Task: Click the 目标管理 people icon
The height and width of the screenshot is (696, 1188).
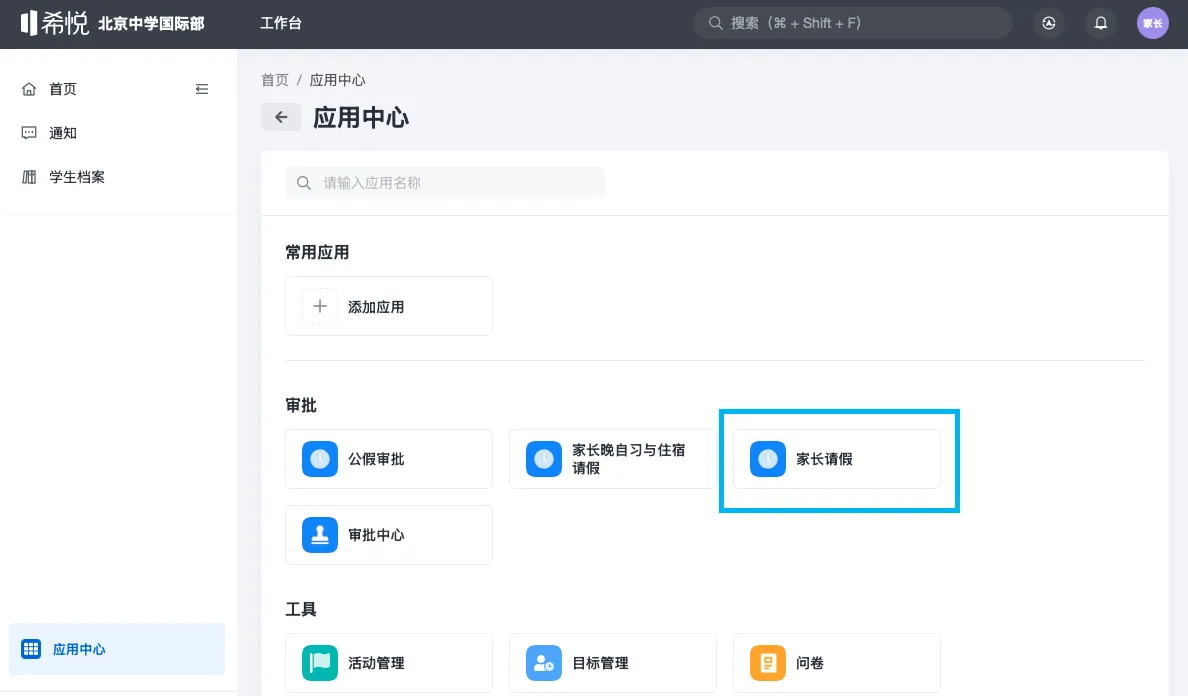Action: 543,662
